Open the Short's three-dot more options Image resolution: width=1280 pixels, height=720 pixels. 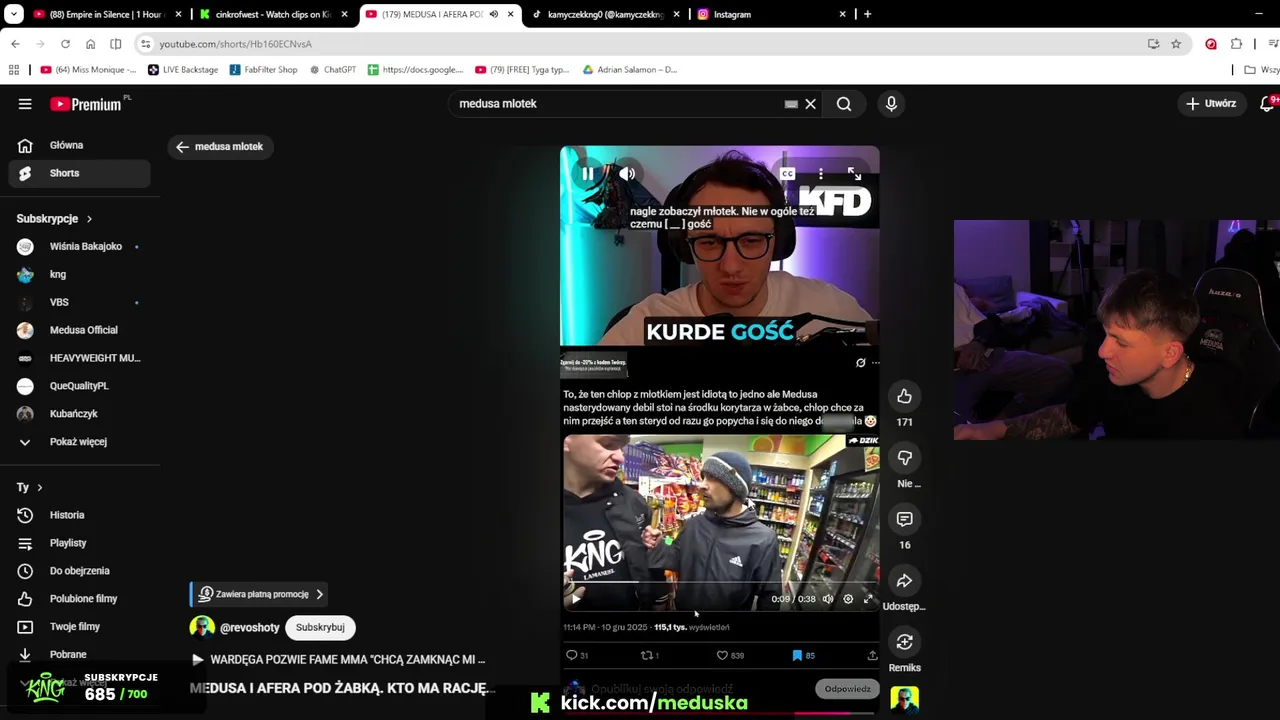click(x=821, y=174)
